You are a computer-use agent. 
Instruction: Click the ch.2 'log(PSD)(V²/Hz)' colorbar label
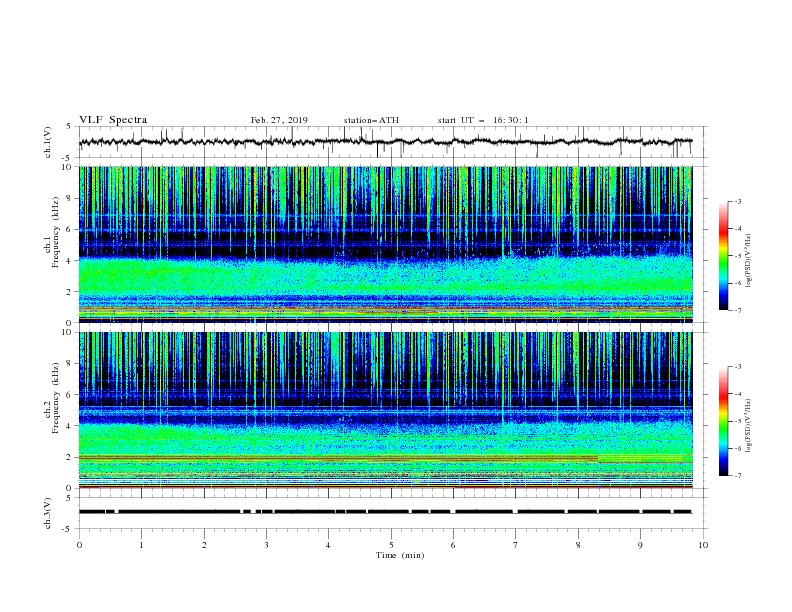[748, 425]
